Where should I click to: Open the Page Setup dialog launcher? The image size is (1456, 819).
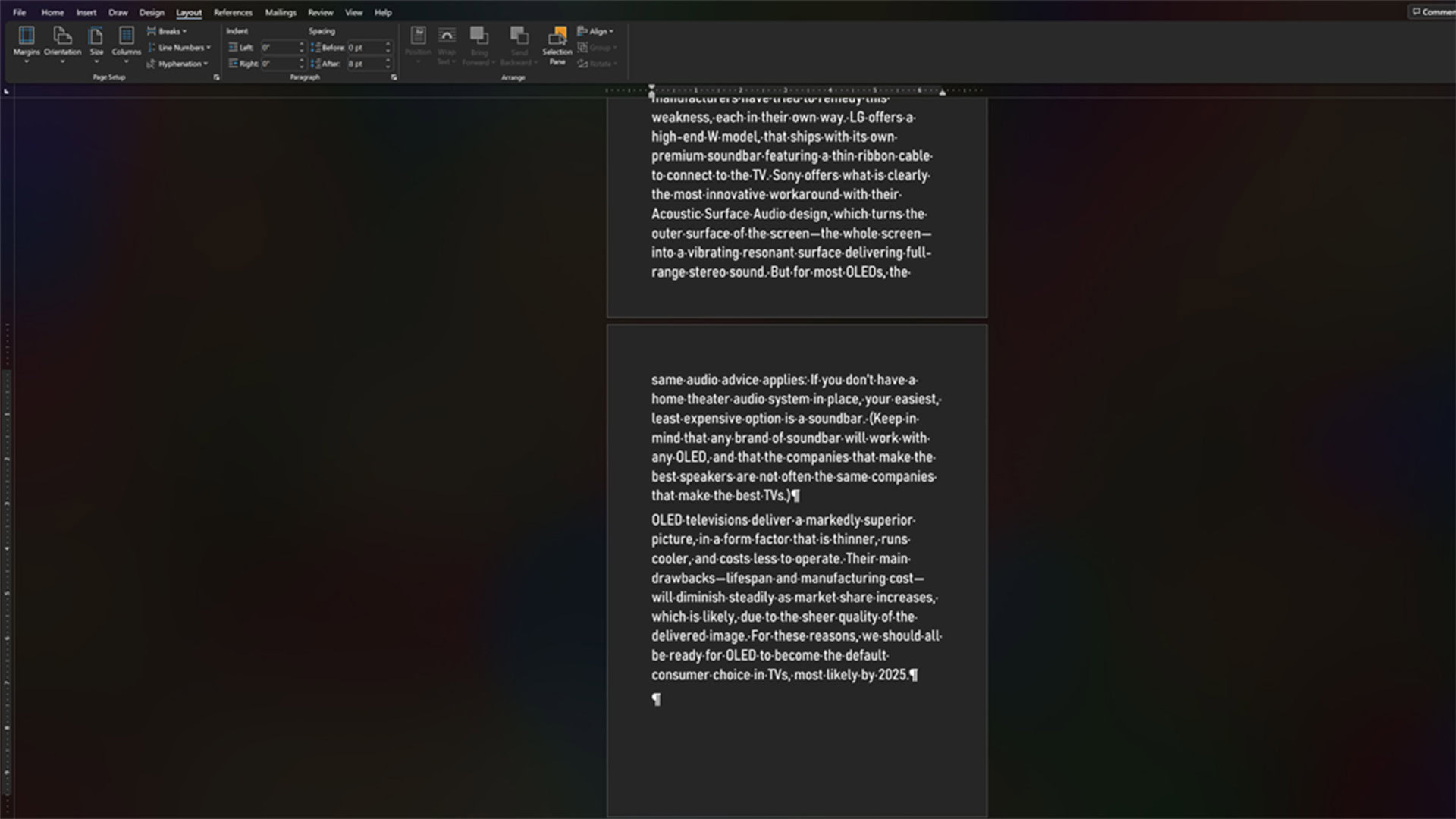[x=216, y=77]
